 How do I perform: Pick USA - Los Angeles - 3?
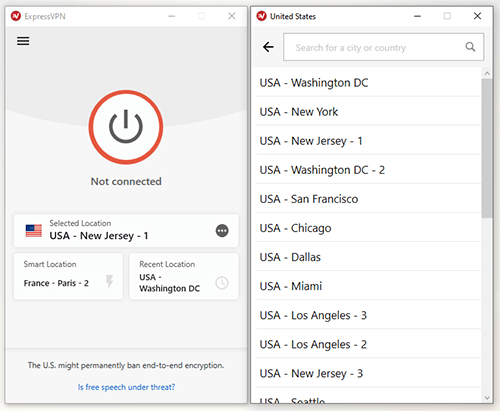click(369, 315)
